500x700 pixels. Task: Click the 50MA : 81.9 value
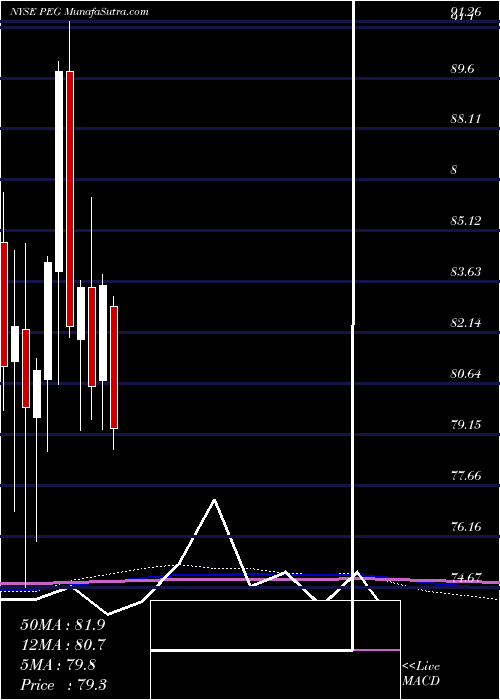point(63,625)
